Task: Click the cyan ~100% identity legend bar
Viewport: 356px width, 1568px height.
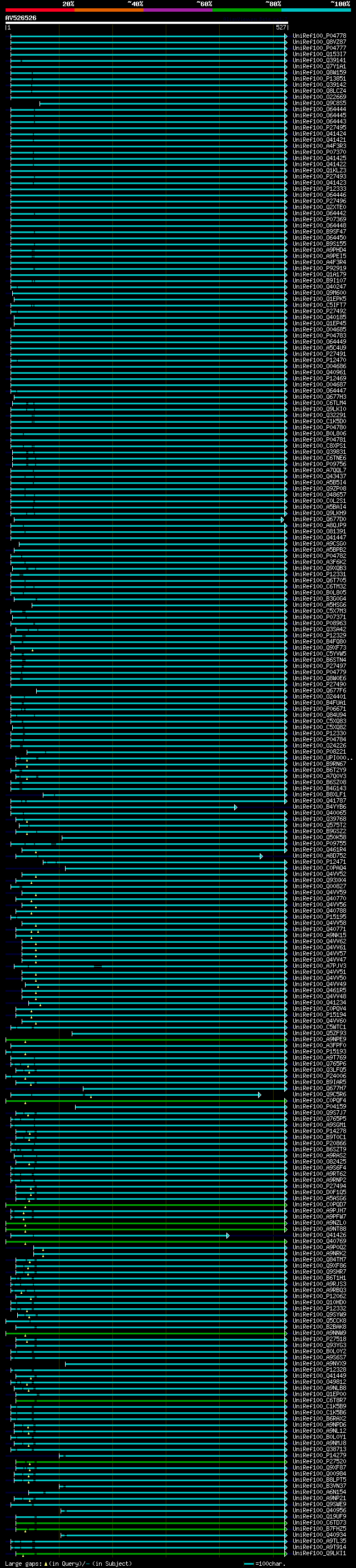Action: point(316,10)
